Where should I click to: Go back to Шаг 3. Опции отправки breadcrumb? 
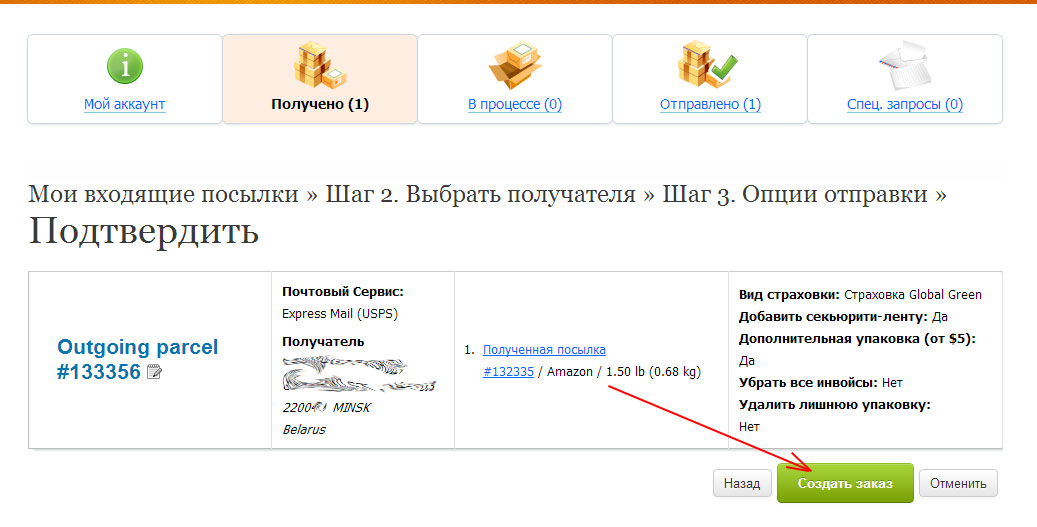(x=795, y=194)
